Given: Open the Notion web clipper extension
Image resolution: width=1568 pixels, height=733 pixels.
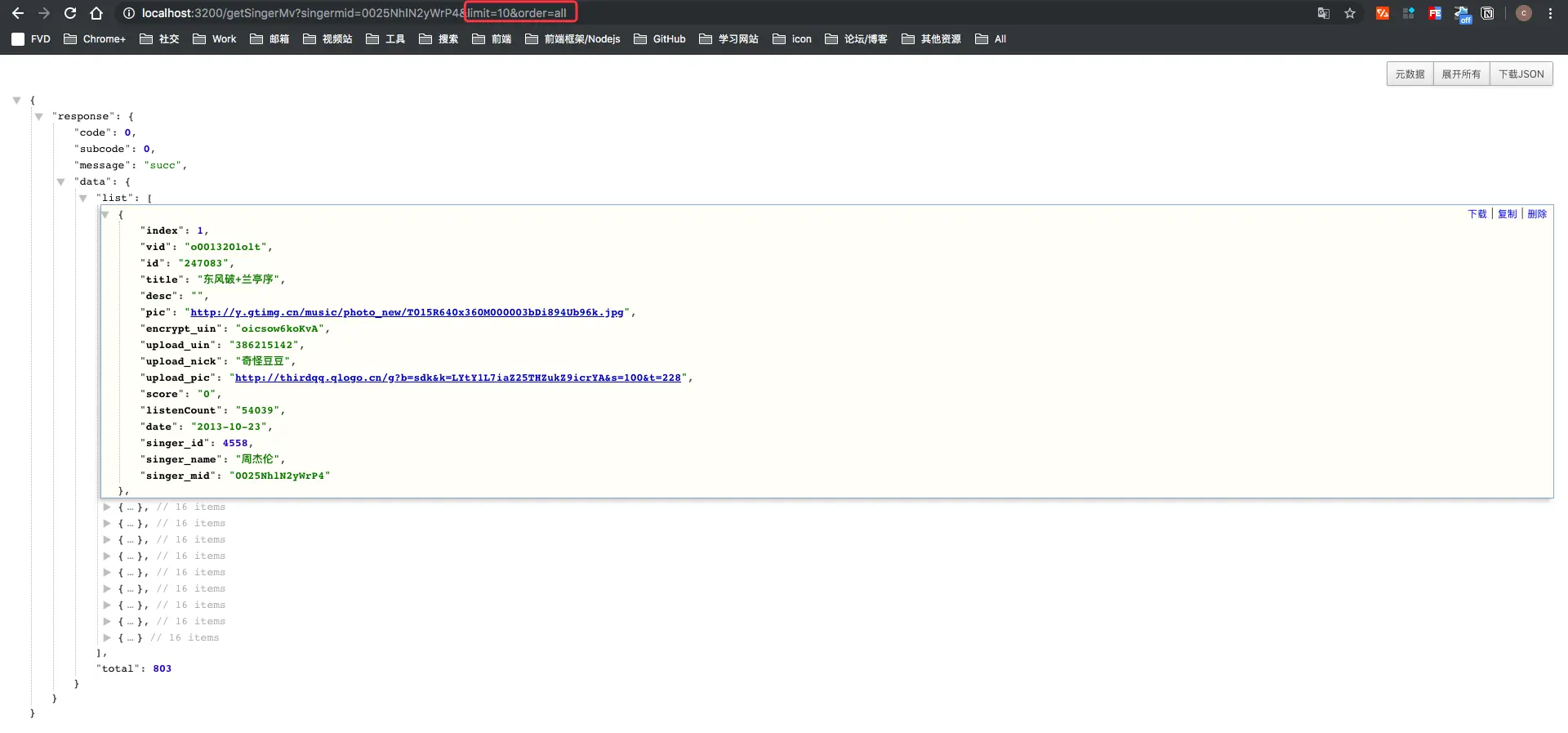Looking at the screenshot, I should coord(1487,13).
